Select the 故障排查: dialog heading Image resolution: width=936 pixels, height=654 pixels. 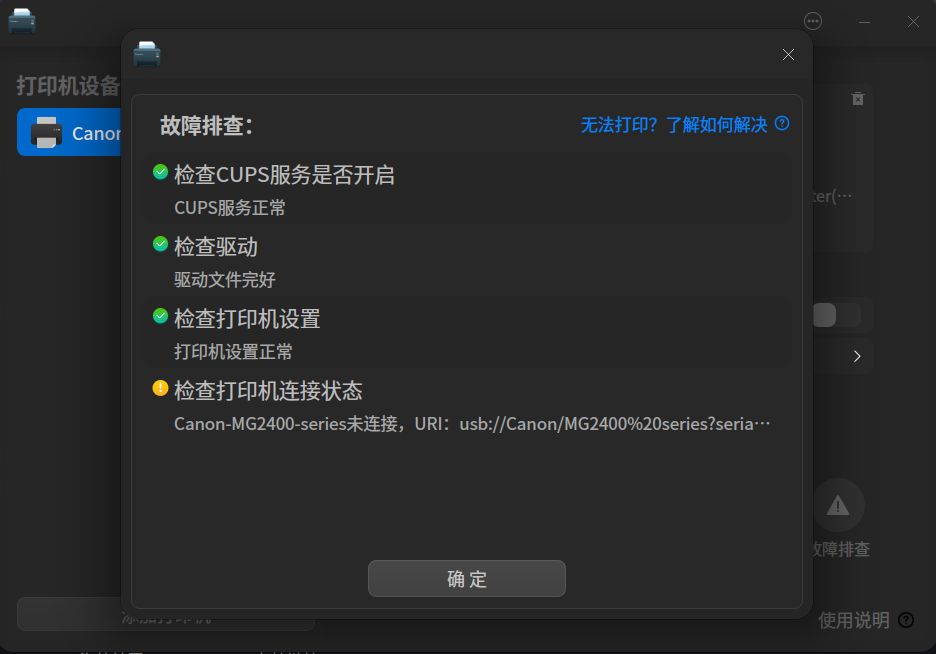[x=207, y=126]
